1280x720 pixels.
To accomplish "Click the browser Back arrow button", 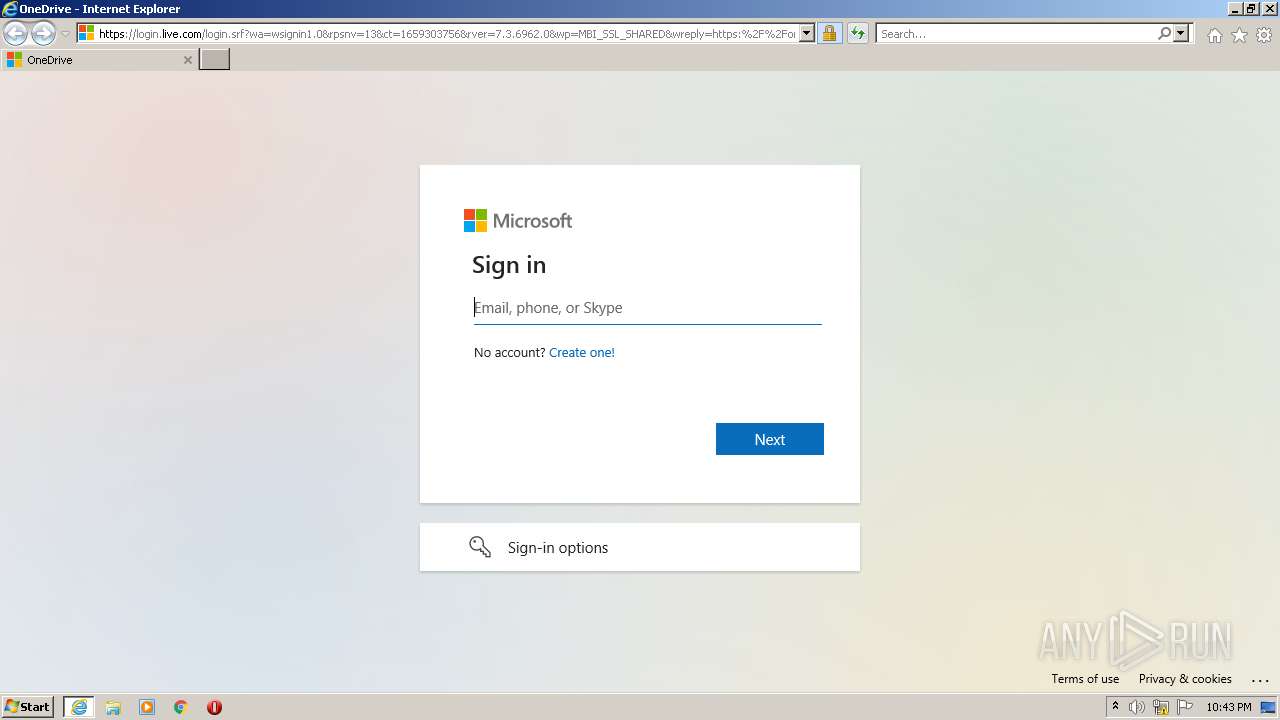I will [x=15, y=34].
